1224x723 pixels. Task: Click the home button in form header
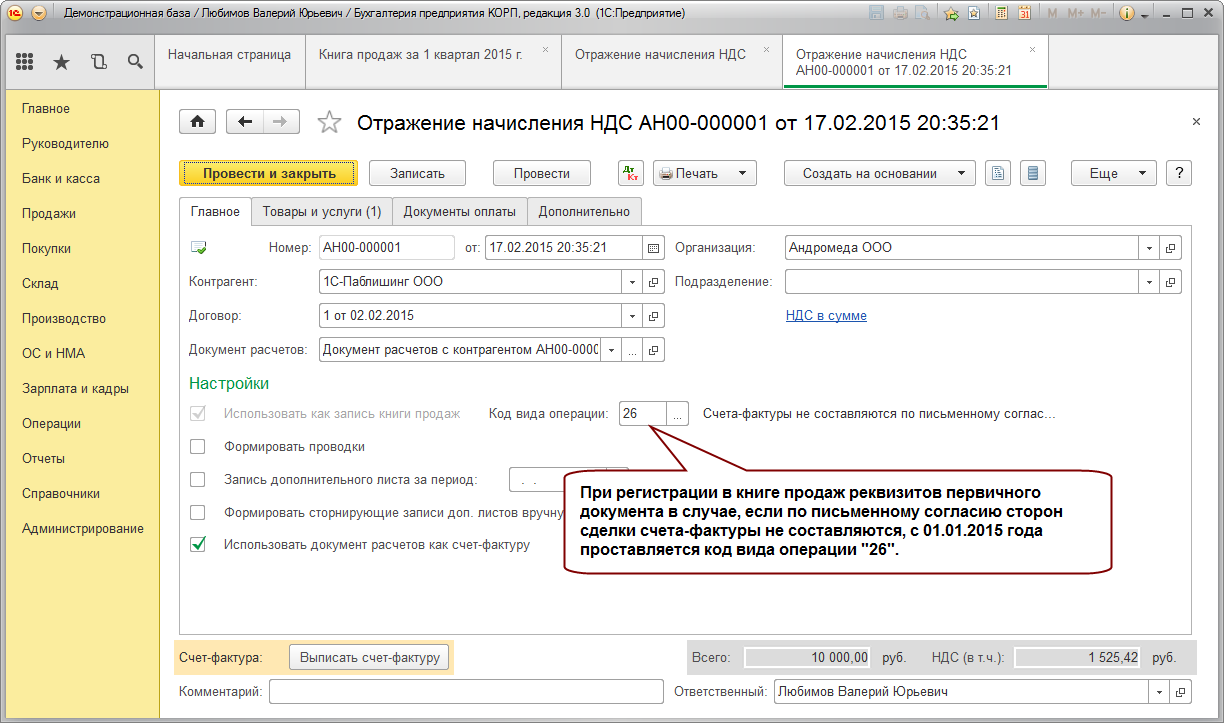pyautogui.click(x=198, y=121)
